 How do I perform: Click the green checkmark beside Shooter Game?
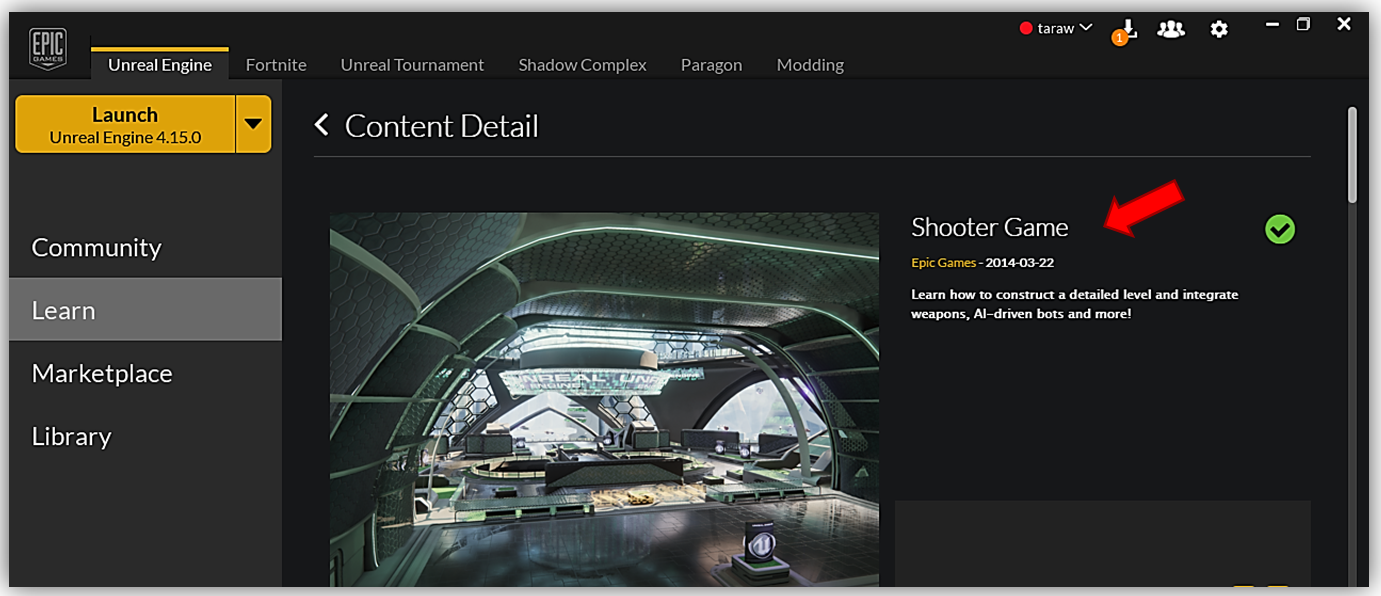click(1279, 230)
